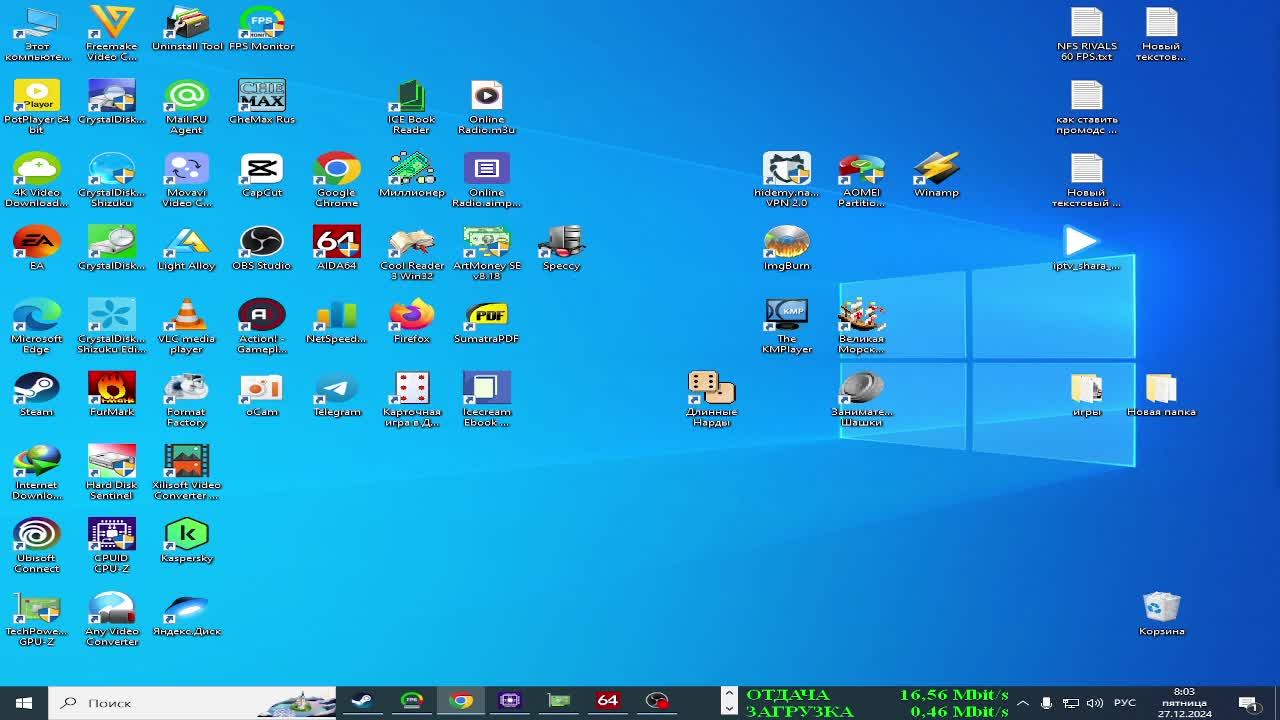The image size is (1280, 720).
Task: Open the FPS Monitor shortcut
Action: pos(262,29)
